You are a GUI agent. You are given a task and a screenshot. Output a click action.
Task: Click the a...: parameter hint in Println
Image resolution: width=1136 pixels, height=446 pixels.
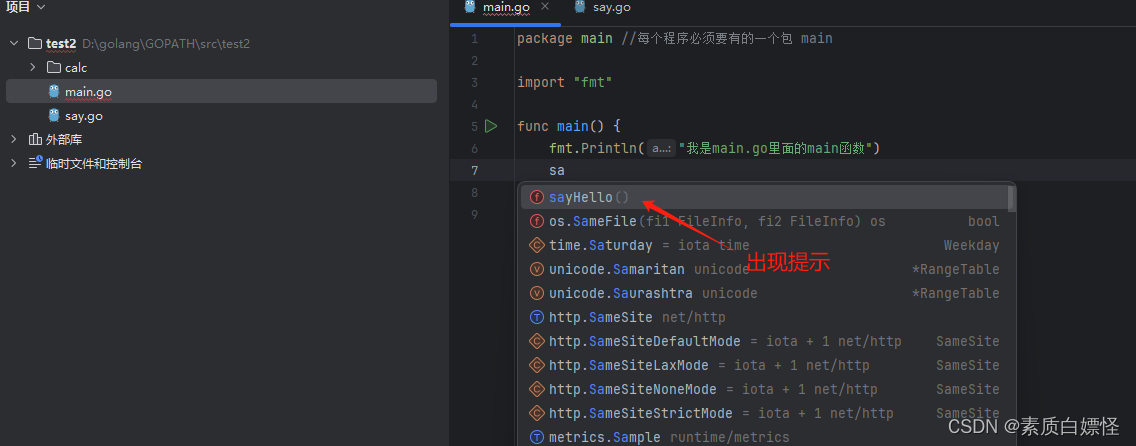(661, 148)
